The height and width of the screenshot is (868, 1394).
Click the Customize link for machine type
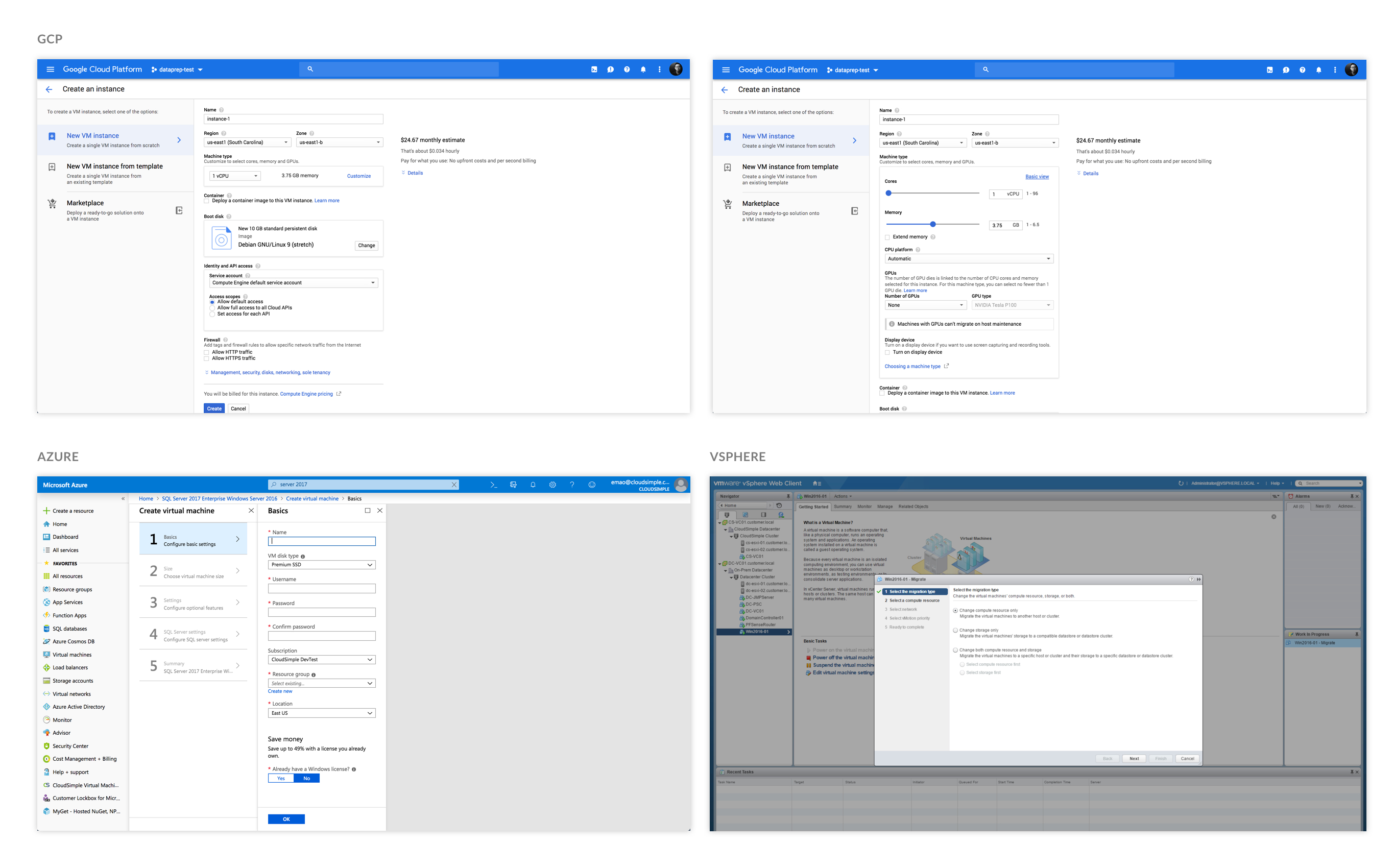click(359, 176)
